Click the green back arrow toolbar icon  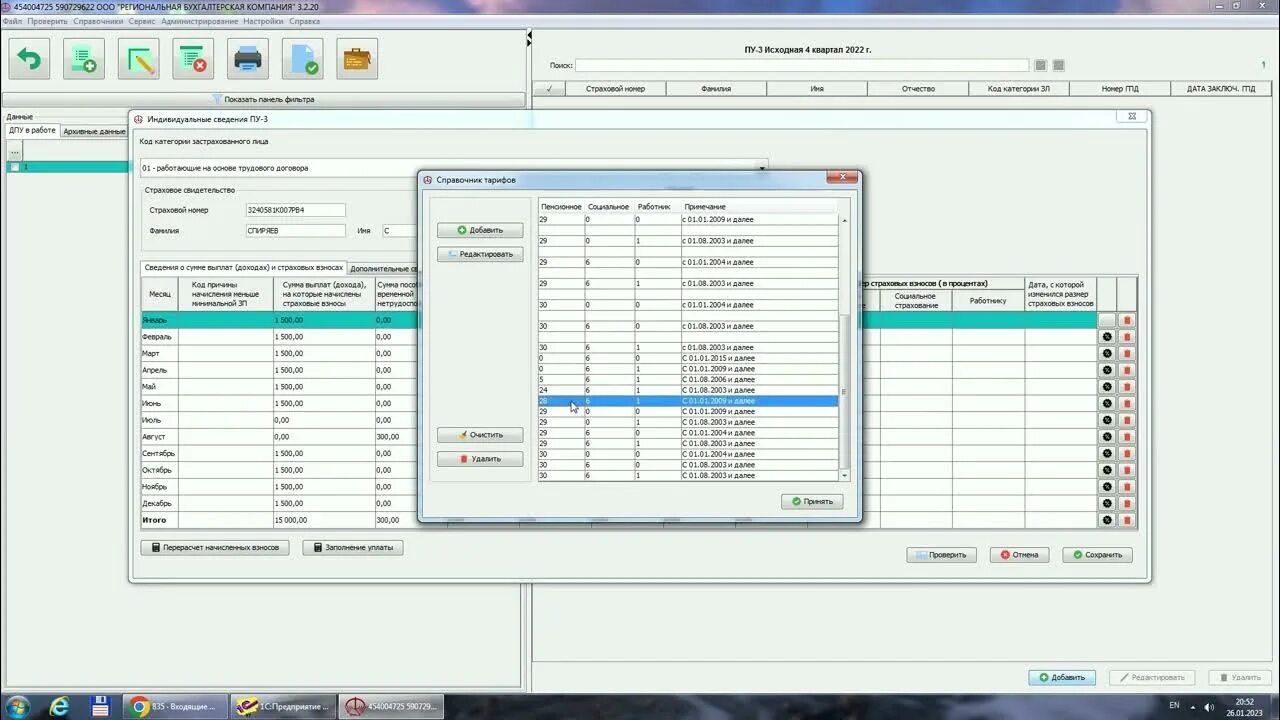click(30, 59)
